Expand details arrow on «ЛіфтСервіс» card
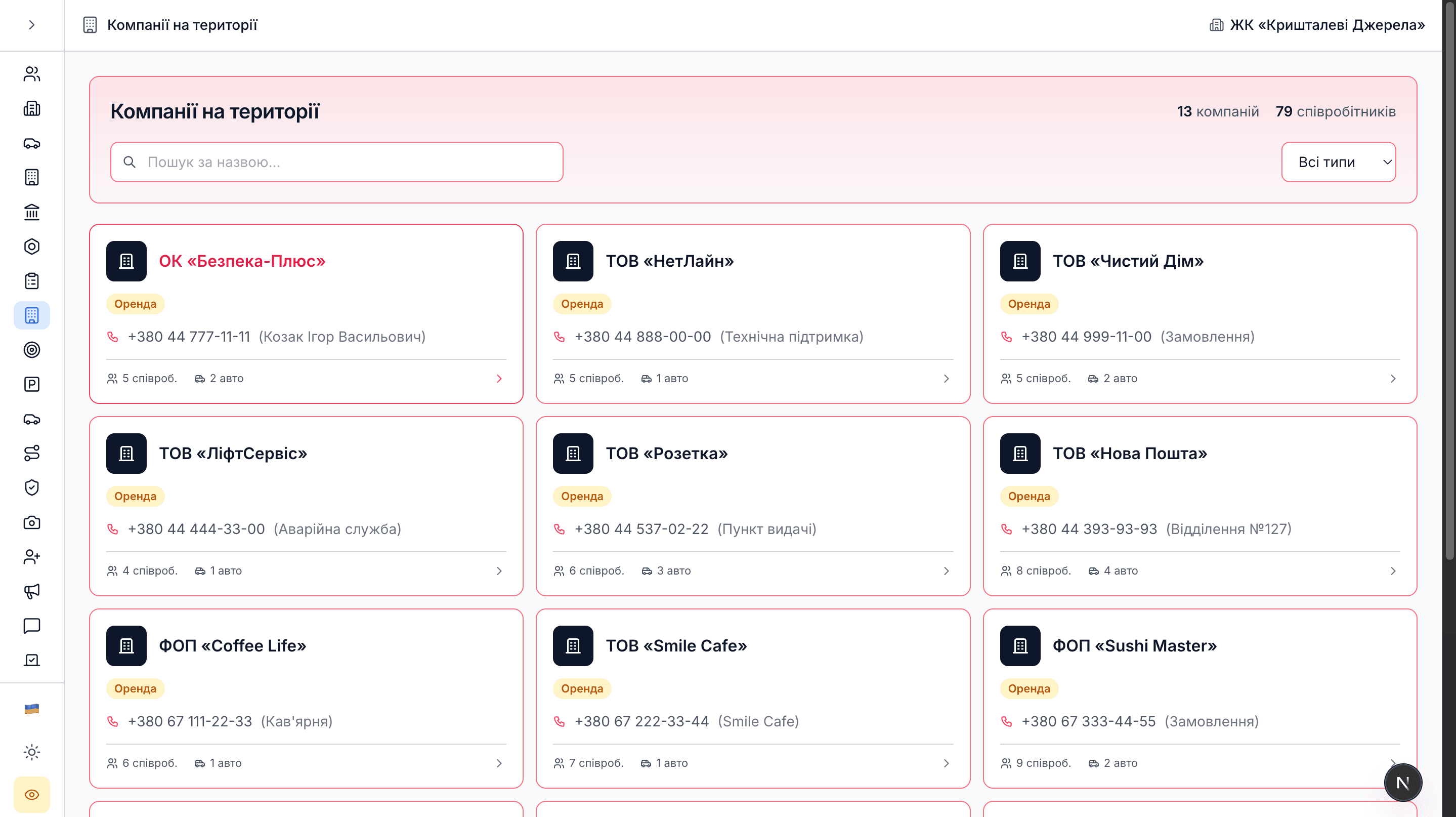The image size is (1456, 817). (499, 571)
